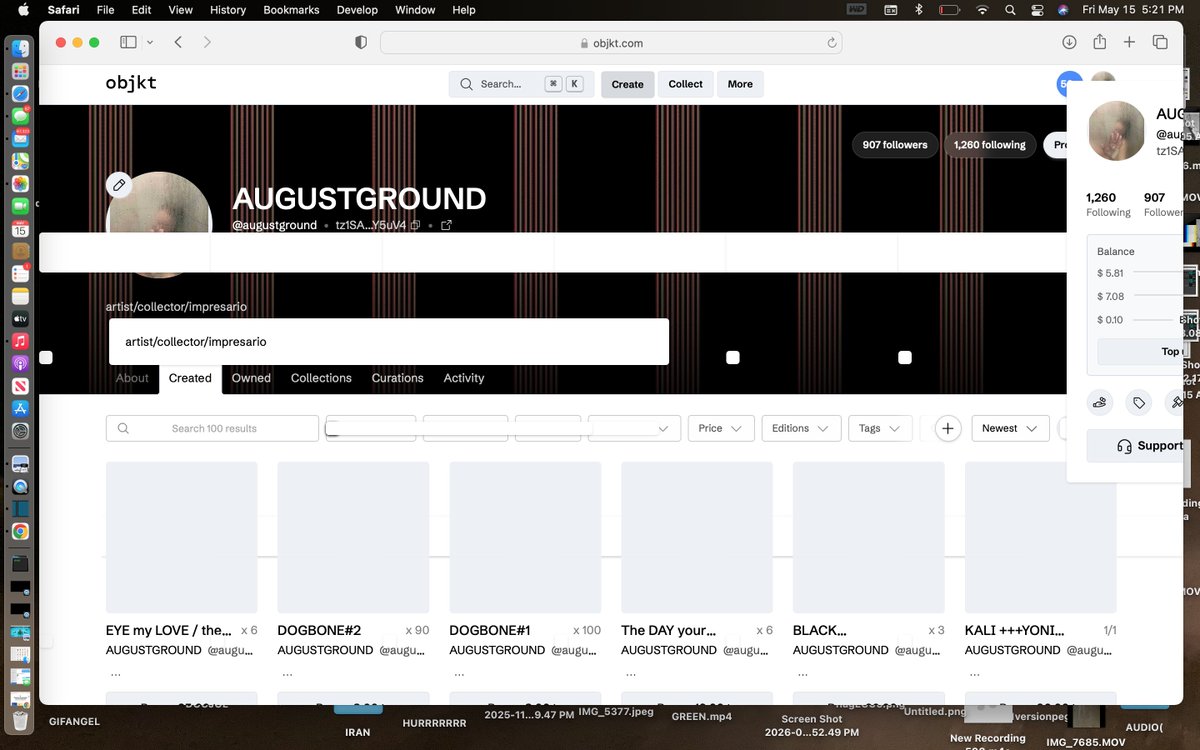Launch Google Chrome from the Dock
This screenshot has height=750, width=1200.
[x=20, y=532]
